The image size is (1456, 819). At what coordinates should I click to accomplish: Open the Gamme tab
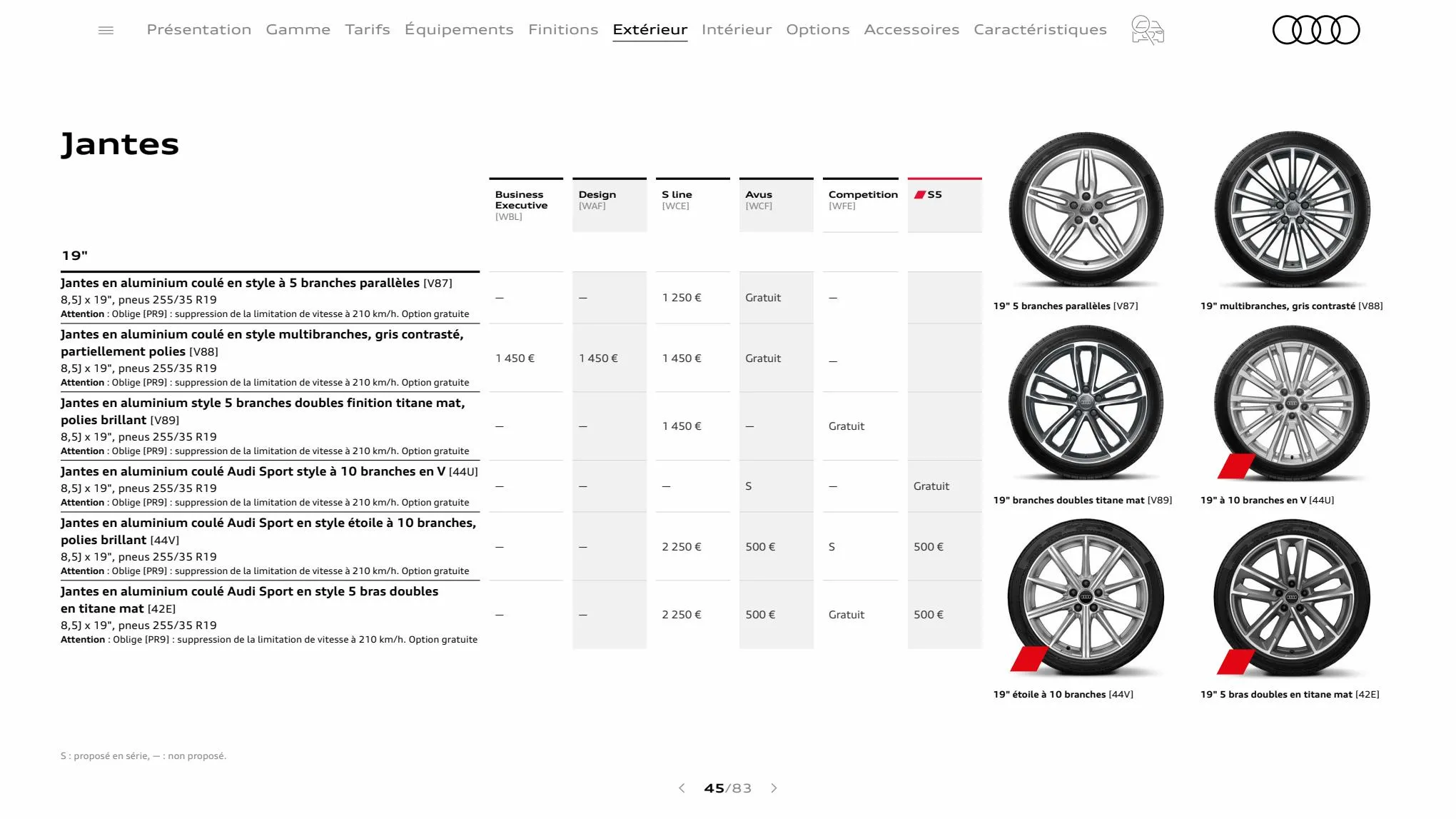298,29
